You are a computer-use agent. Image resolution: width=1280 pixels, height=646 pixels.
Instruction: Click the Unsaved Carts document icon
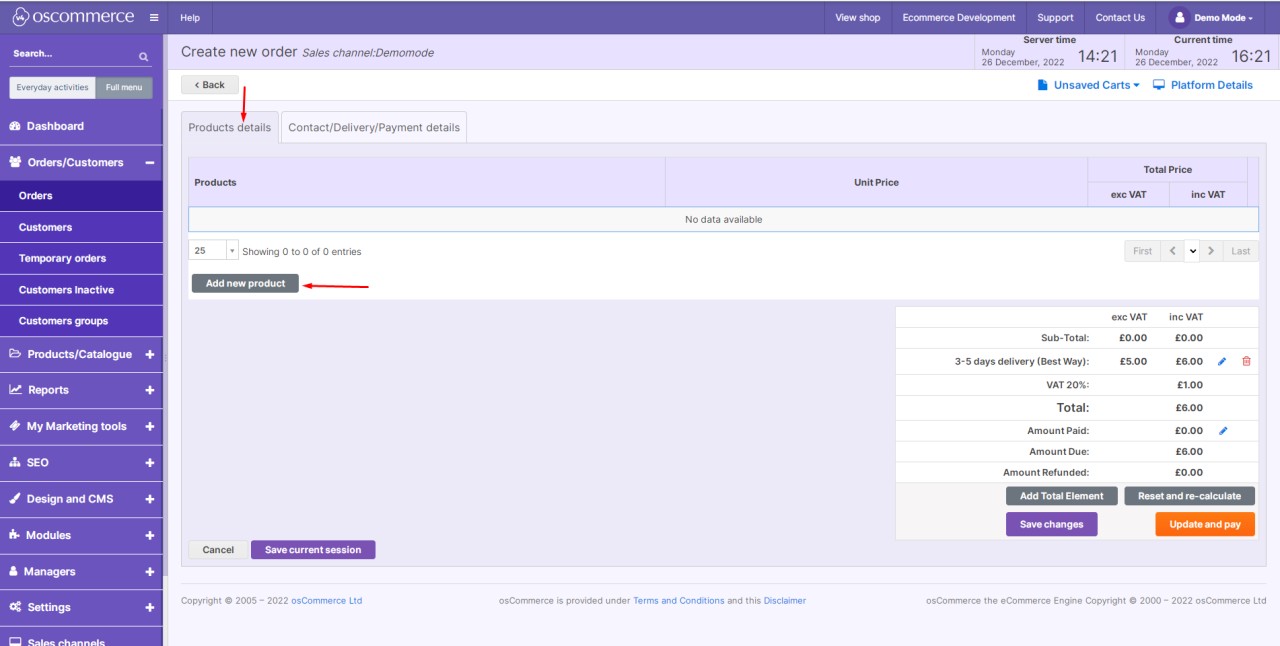pos(1042,85)
